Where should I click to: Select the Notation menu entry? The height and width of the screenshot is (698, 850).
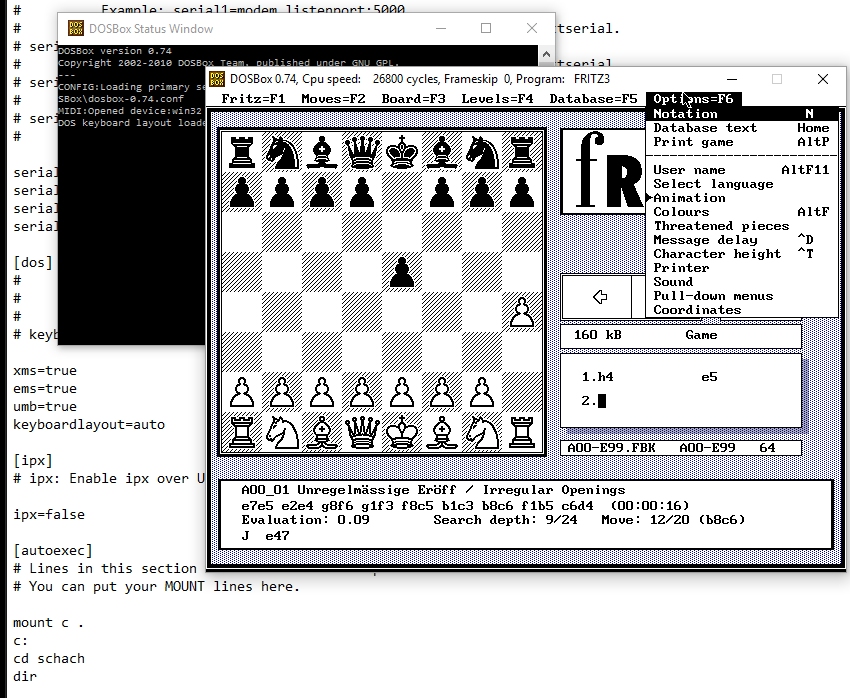coord(685,114)
